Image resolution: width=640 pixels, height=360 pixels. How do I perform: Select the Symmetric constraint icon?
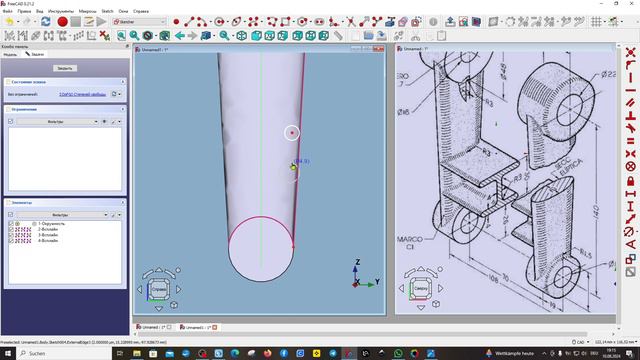click(631, 154)
